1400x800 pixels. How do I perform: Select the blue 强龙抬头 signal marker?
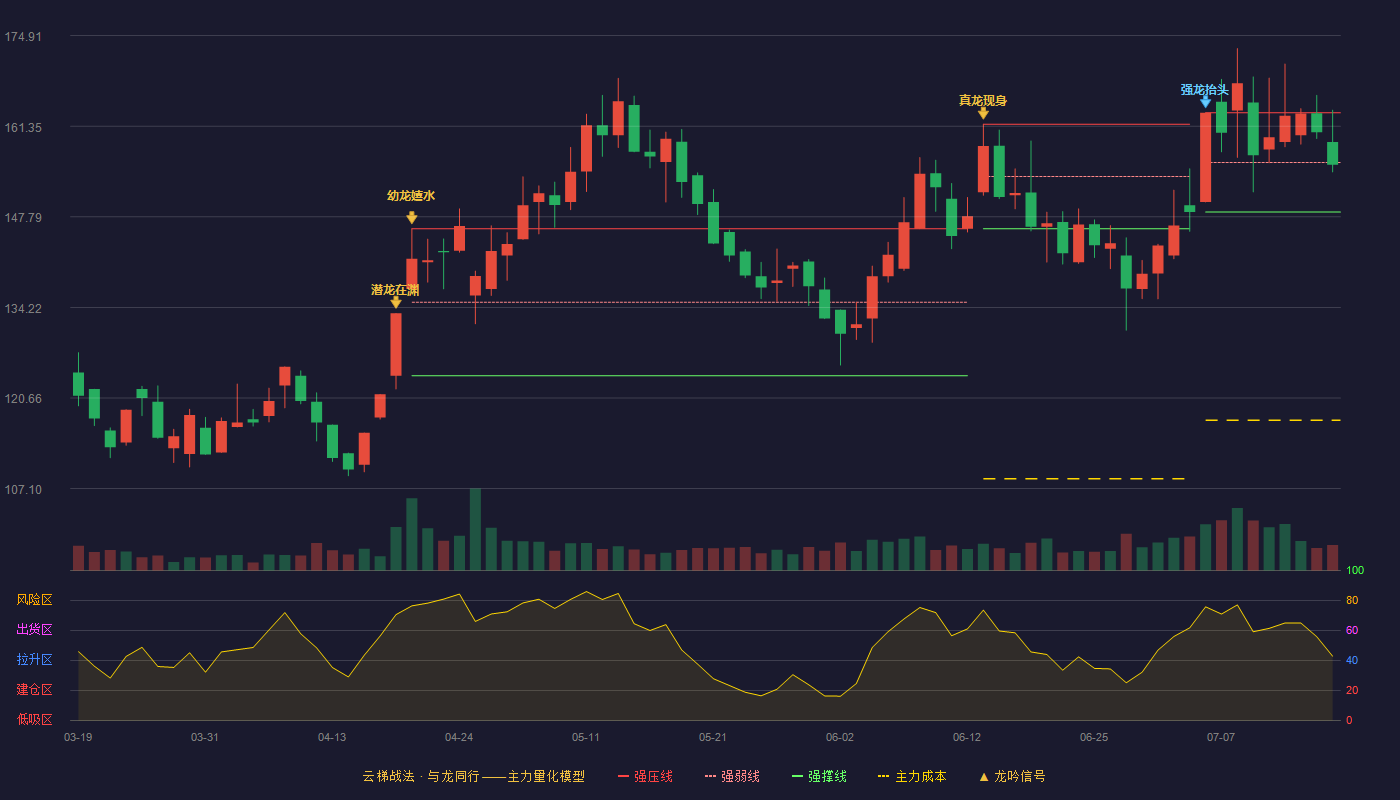click(x=1205, y=102)
